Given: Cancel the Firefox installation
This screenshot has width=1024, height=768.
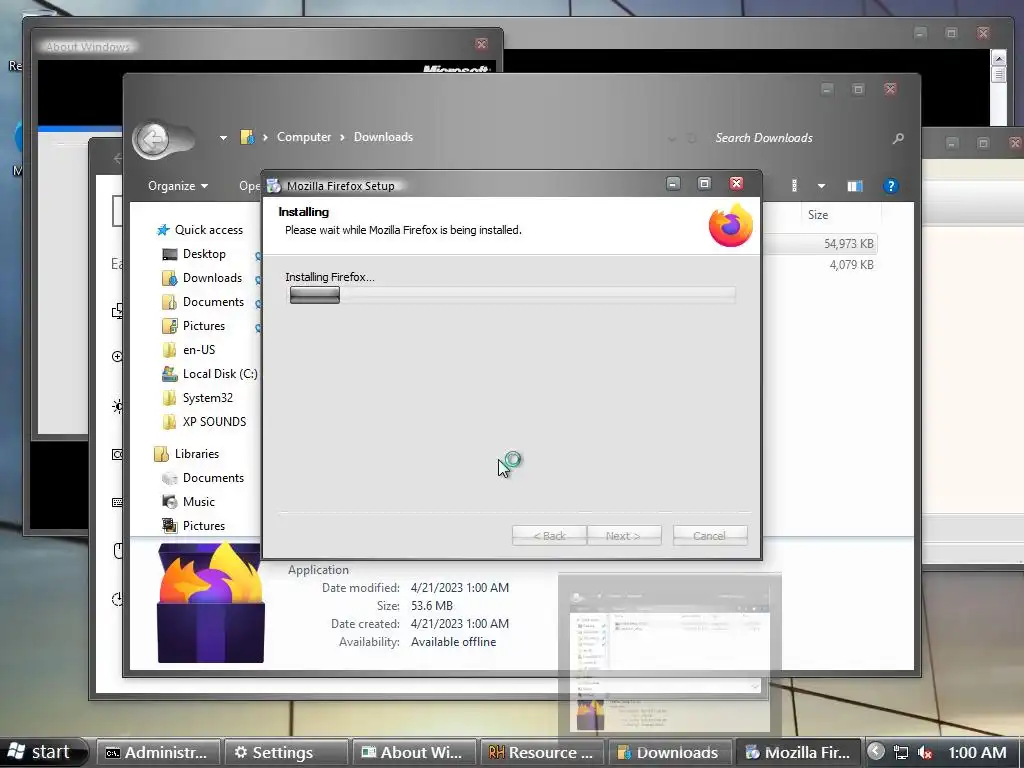Looking at the screenshot, I should [710, 536].
